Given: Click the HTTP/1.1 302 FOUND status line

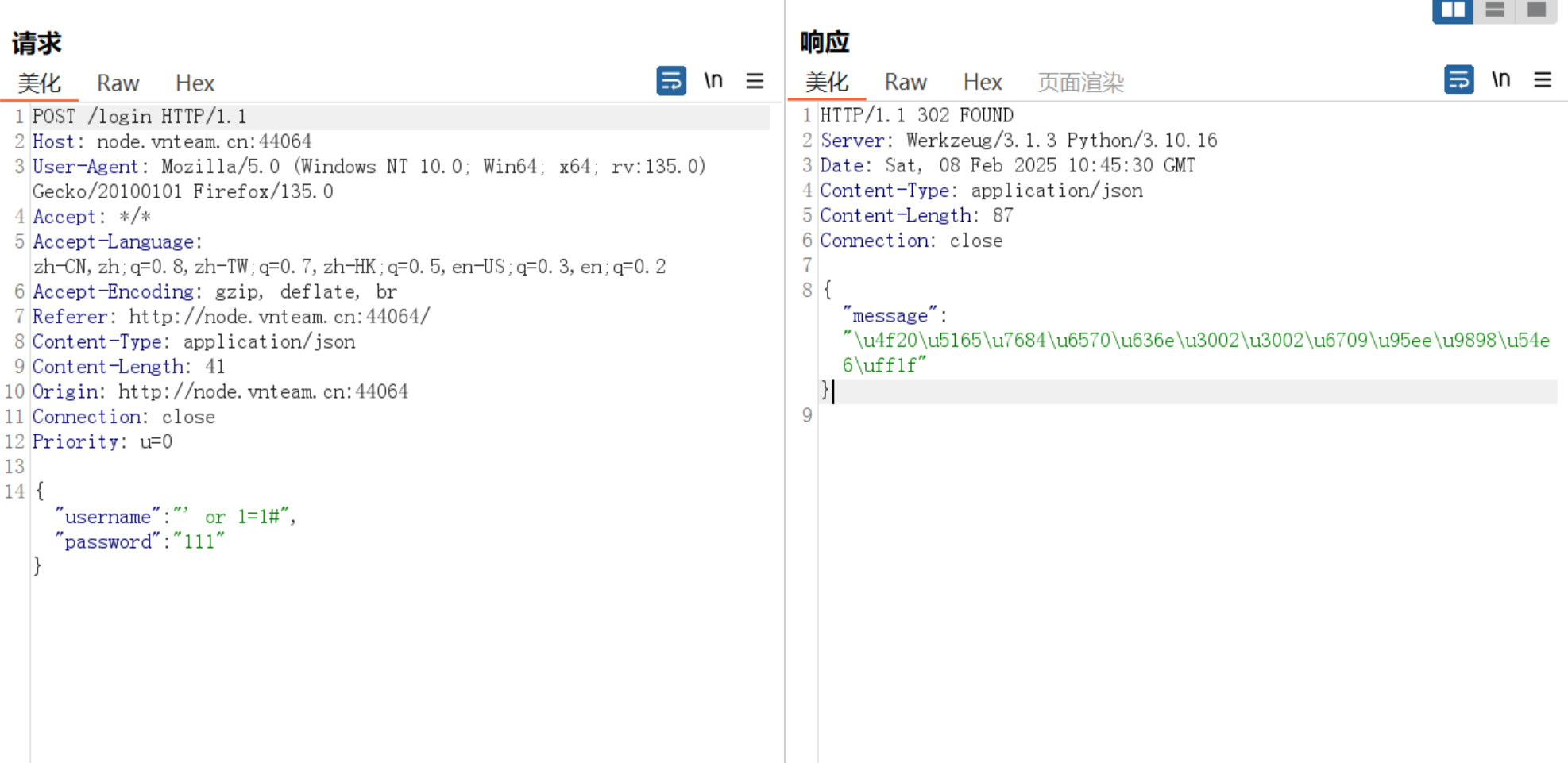Looking at the screenshot, I should click(916, 116).
